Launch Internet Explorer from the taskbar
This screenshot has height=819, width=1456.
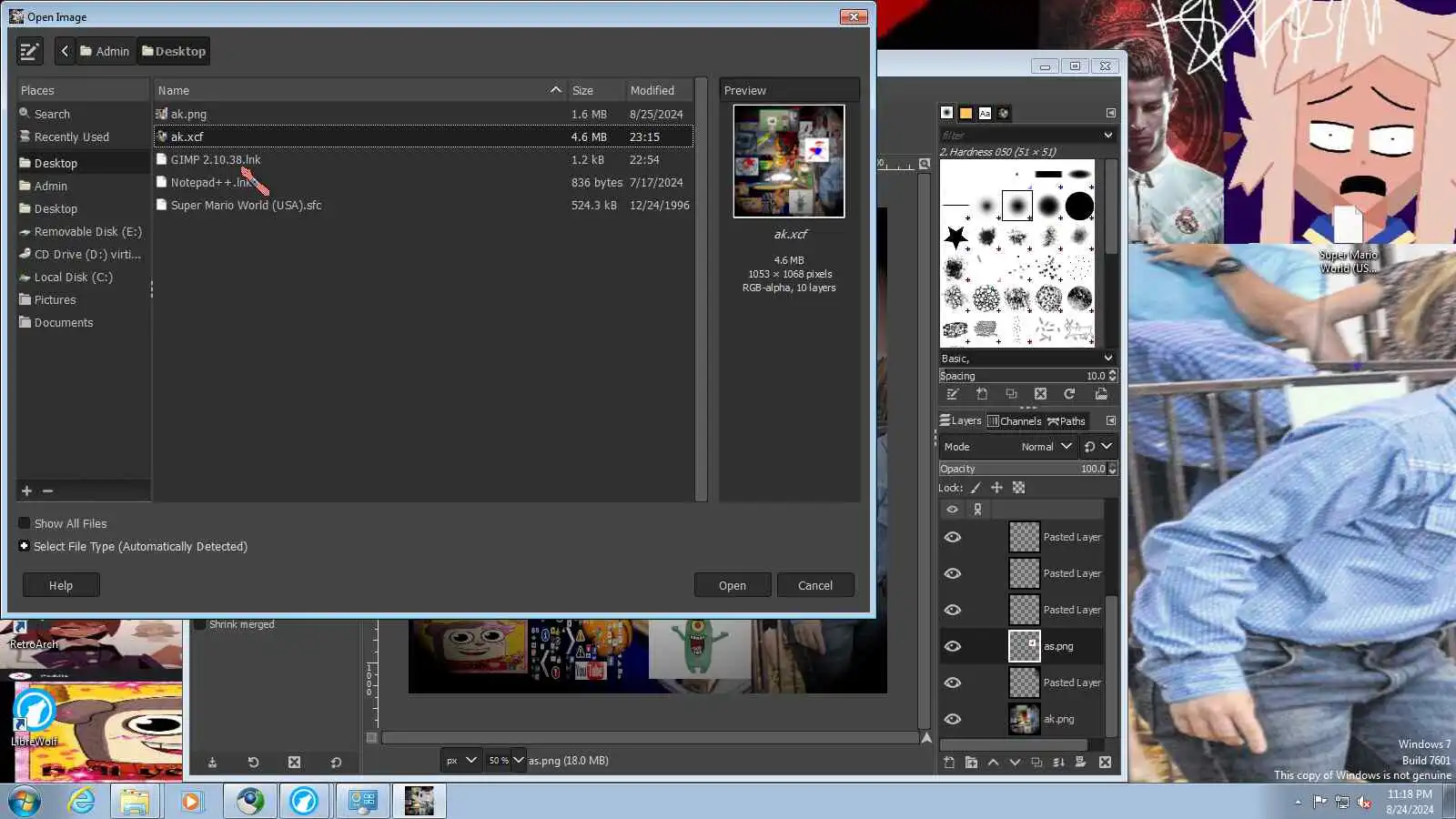[x=82, y=802]
